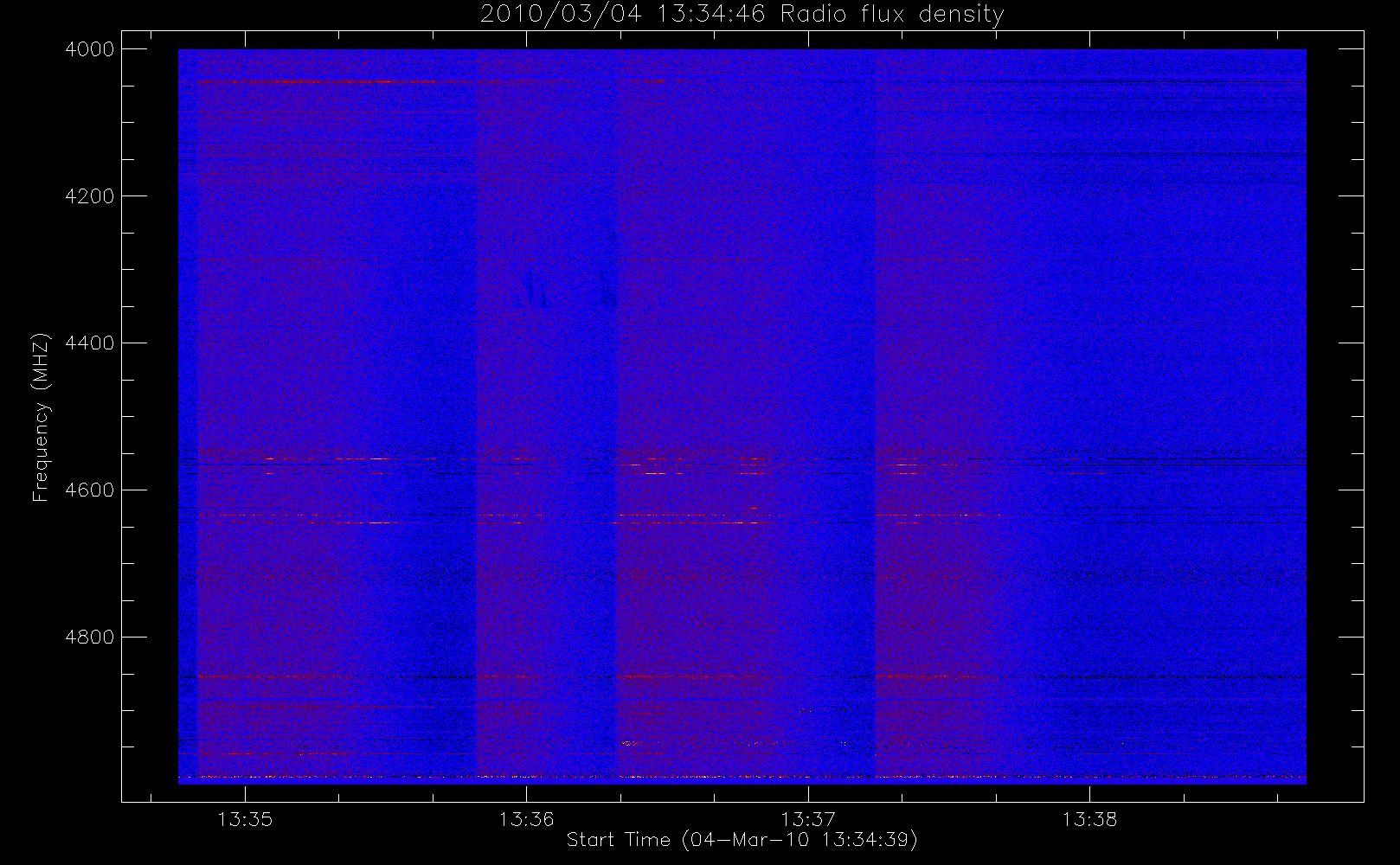The image size is (1400, 865).
Task: Click the 'Start Time (04-Mar-10 13:34:39)' axis label
Action: (x=742, y=840)
